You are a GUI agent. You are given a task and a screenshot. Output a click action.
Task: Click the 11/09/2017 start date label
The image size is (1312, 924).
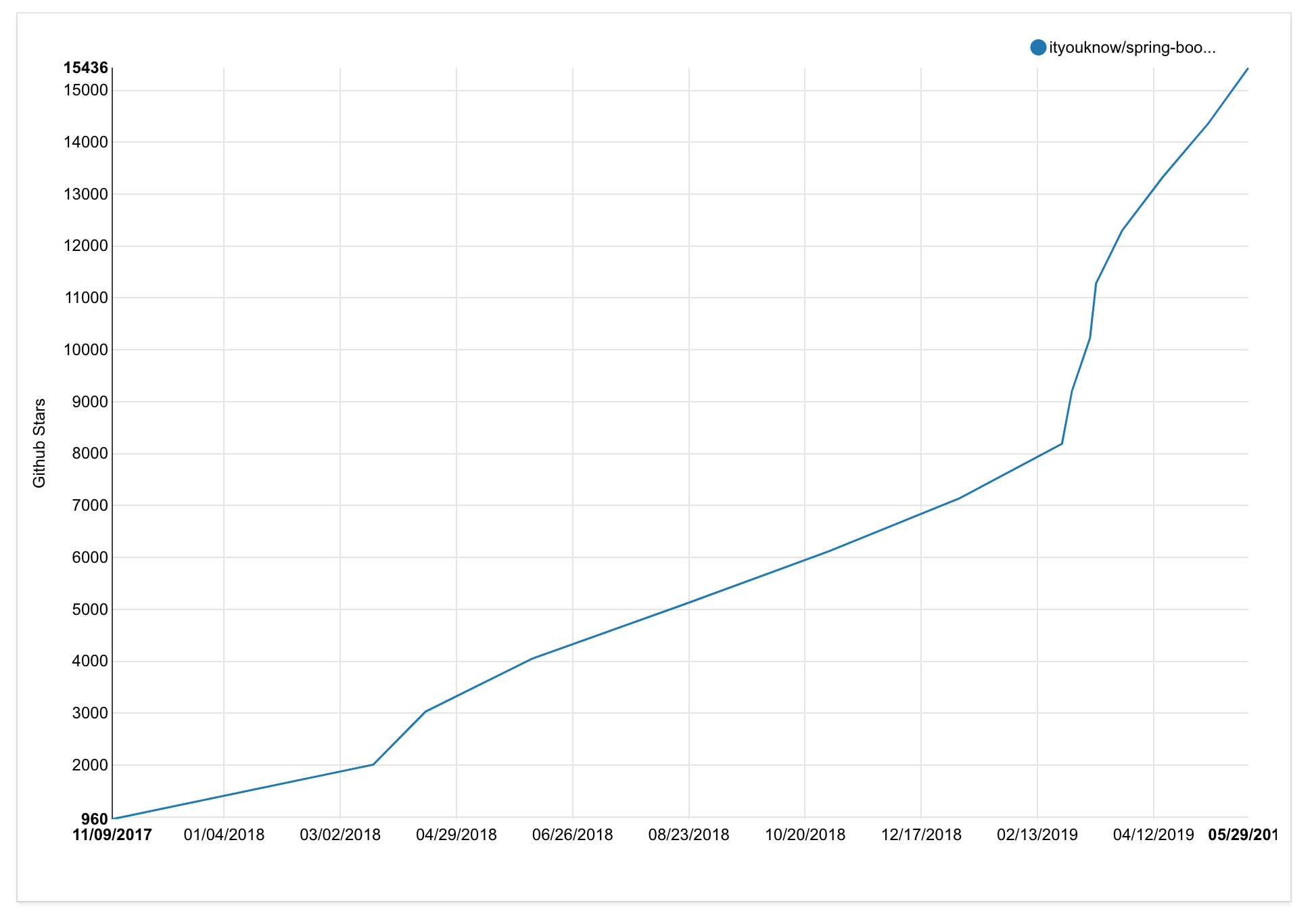112,835
